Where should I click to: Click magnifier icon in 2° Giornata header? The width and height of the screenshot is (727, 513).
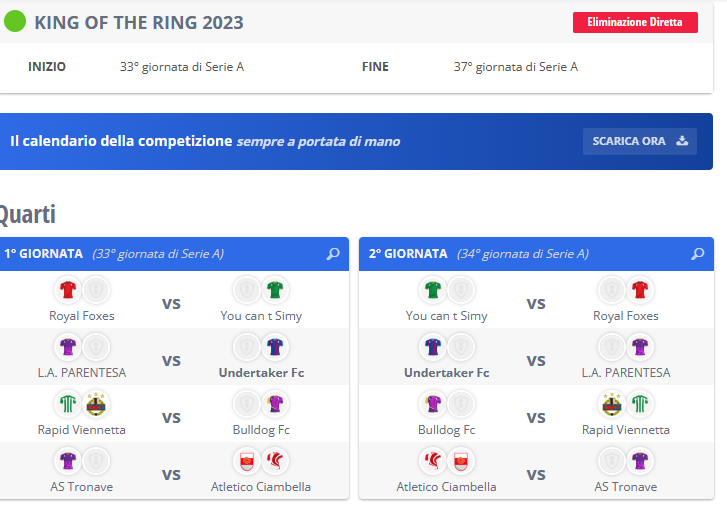coord(698,254)
